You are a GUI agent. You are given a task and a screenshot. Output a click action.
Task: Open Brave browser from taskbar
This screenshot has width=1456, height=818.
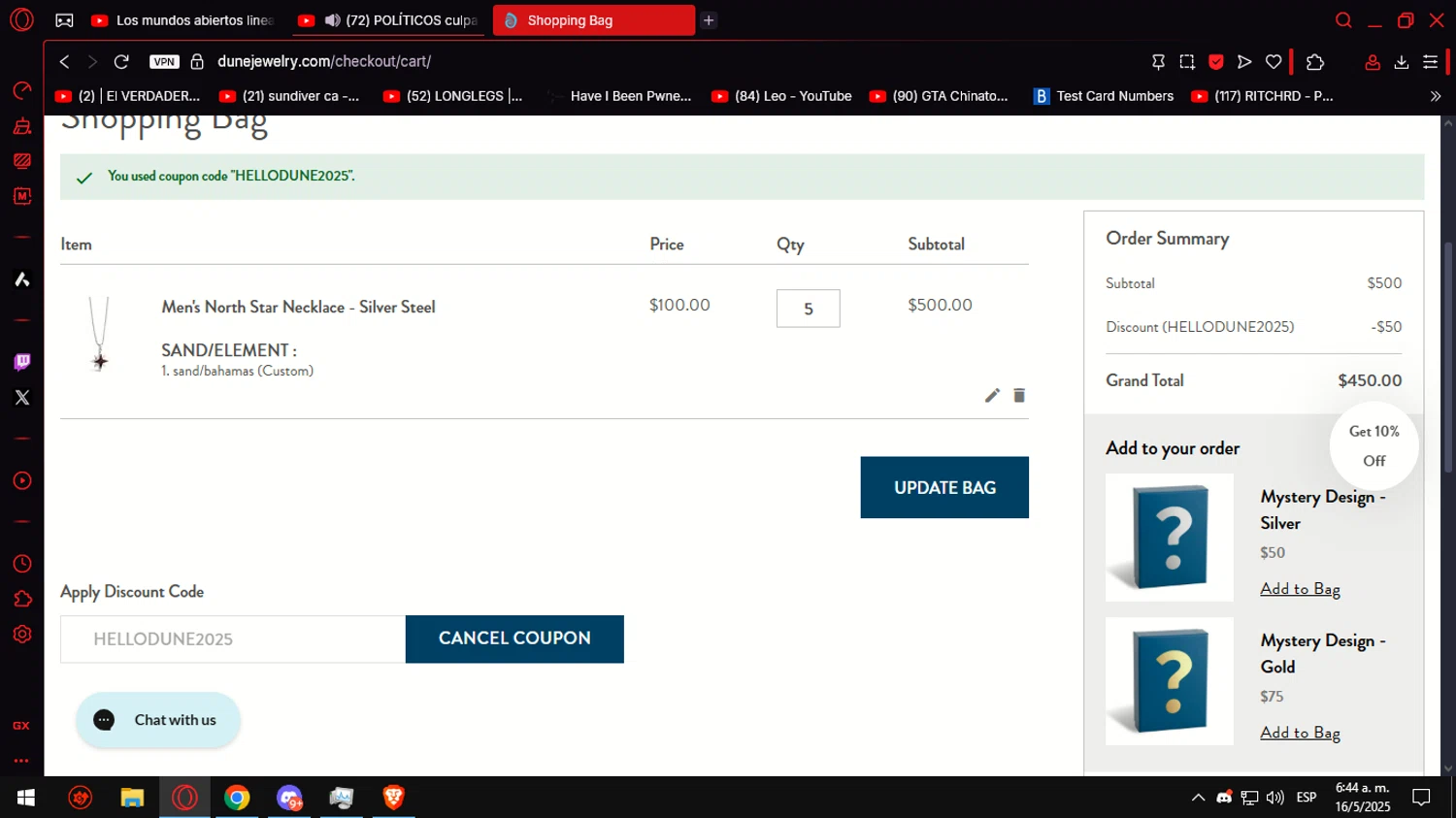(x=393, y=798)
